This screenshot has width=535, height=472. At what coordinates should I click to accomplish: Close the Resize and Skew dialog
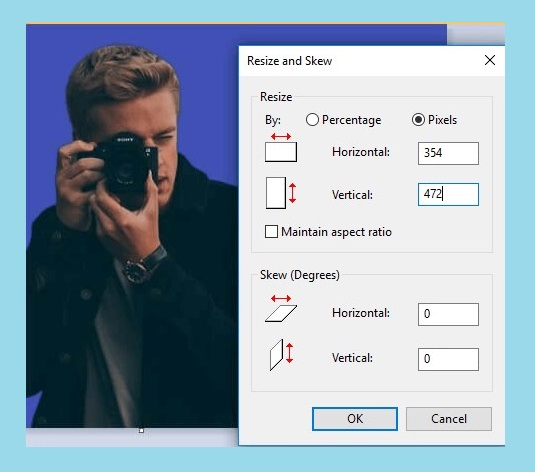click(x=490, y=60)
